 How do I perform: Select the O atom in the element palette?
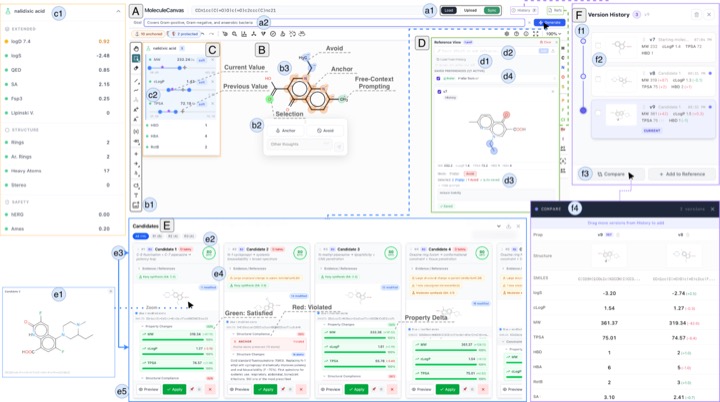[563, 77]
